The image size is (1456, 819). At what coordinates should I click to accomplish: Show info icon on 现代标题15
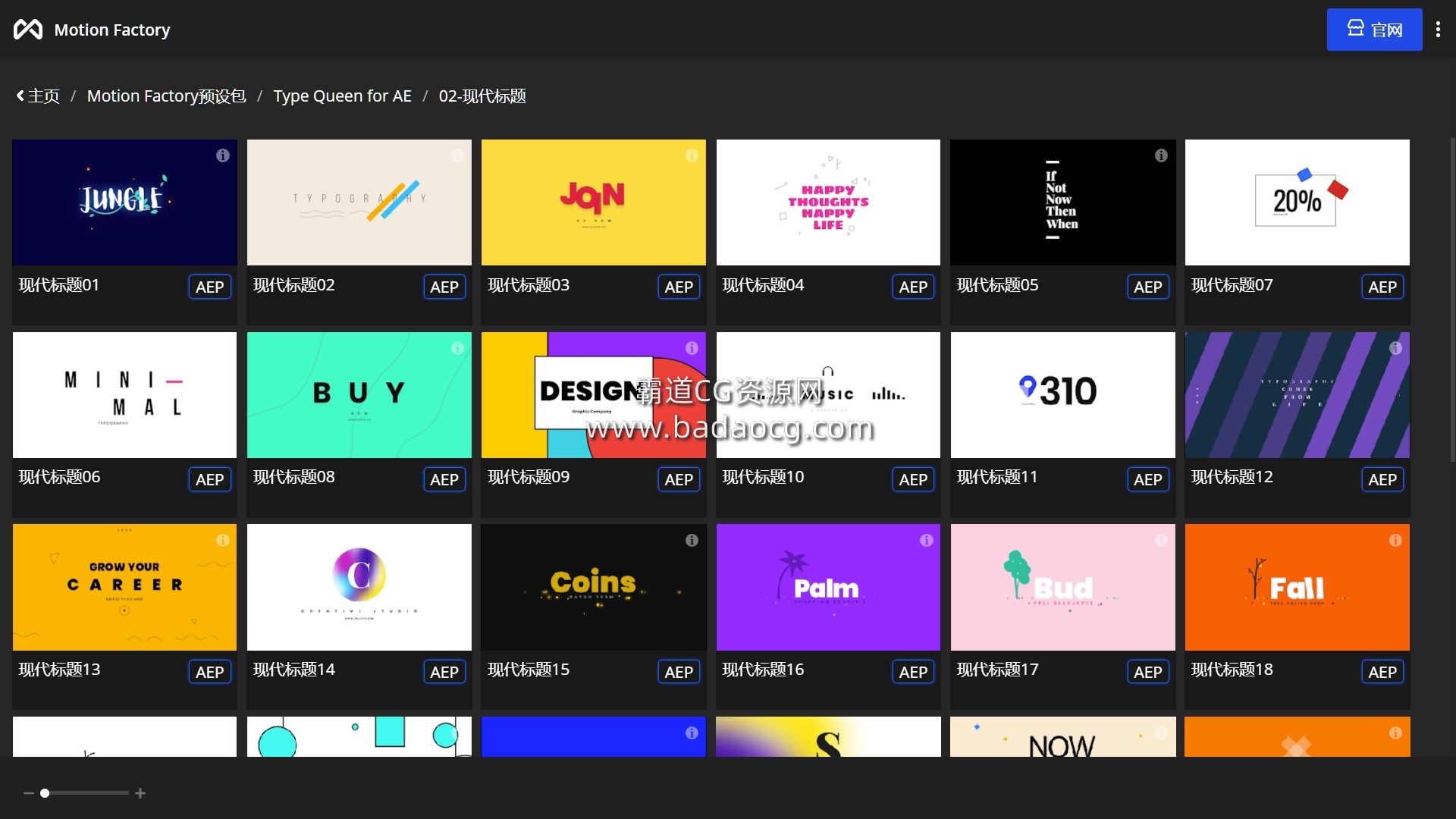point(692,541)
